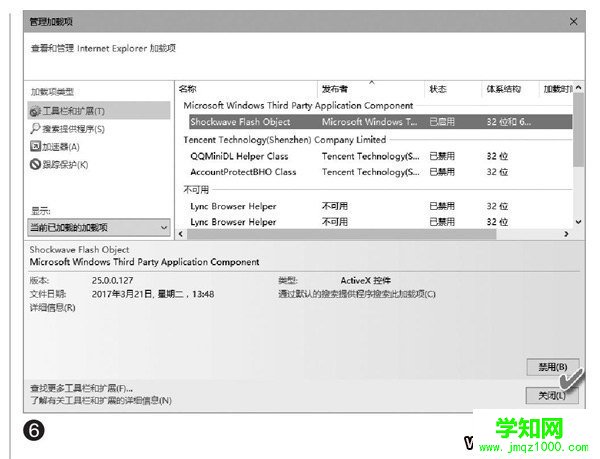Close the 管理加载项 dialog with X
The height and width of the screenshot is (459, 600).
(x=573, y=21)
